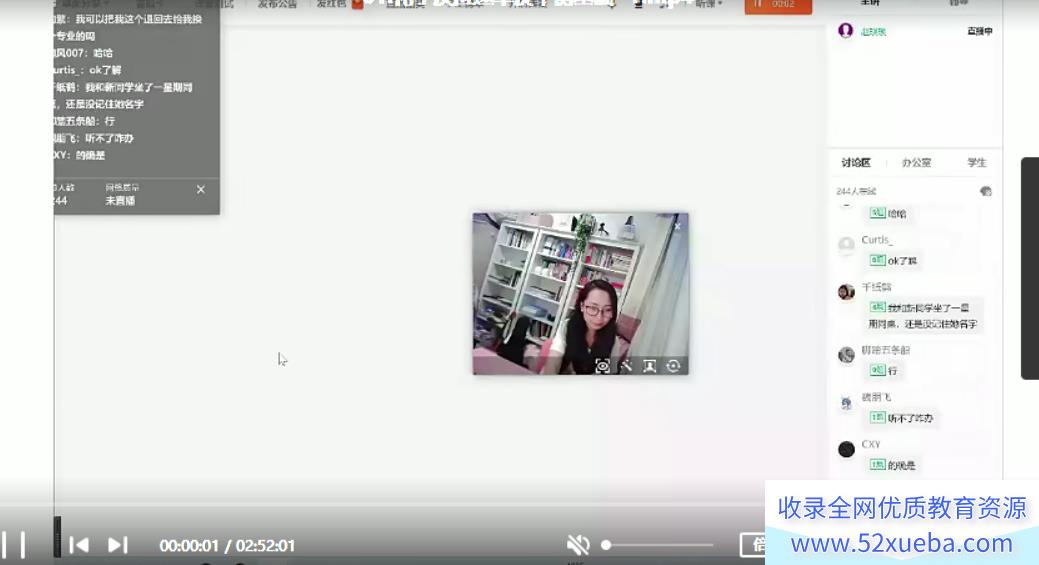The width and height of the screenshot is (1039, 565).
Task: Click the purple host avatar icon
Action: coord(846,30)
